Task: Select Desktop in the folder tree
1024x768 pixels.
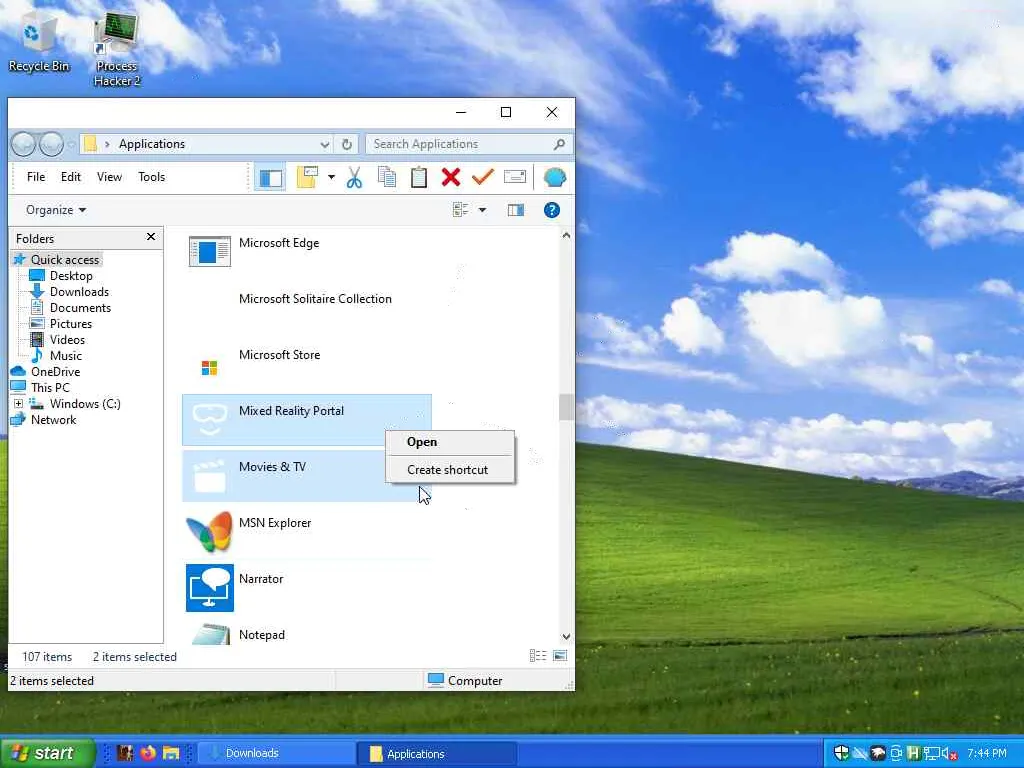Action: coord(71,276)
